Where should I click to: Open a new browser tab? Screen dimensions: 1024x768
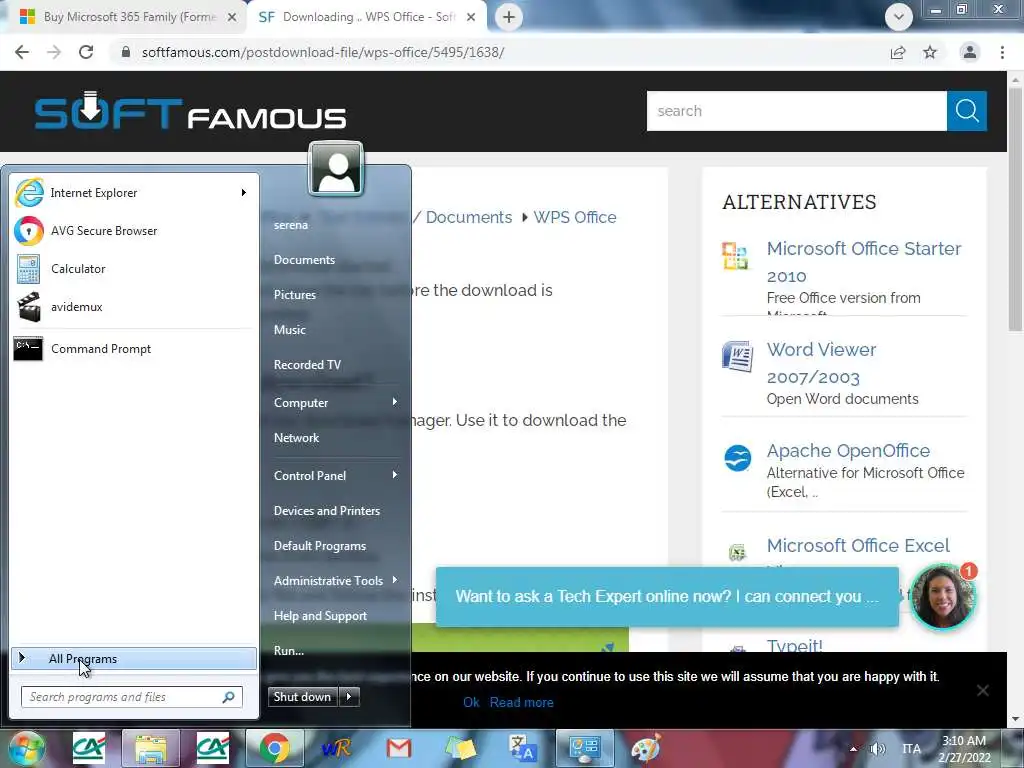coord(509,17)
